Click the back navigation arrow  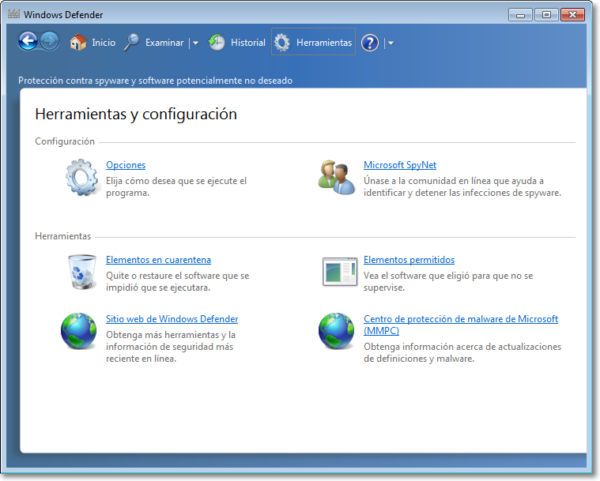click(28, 42)
